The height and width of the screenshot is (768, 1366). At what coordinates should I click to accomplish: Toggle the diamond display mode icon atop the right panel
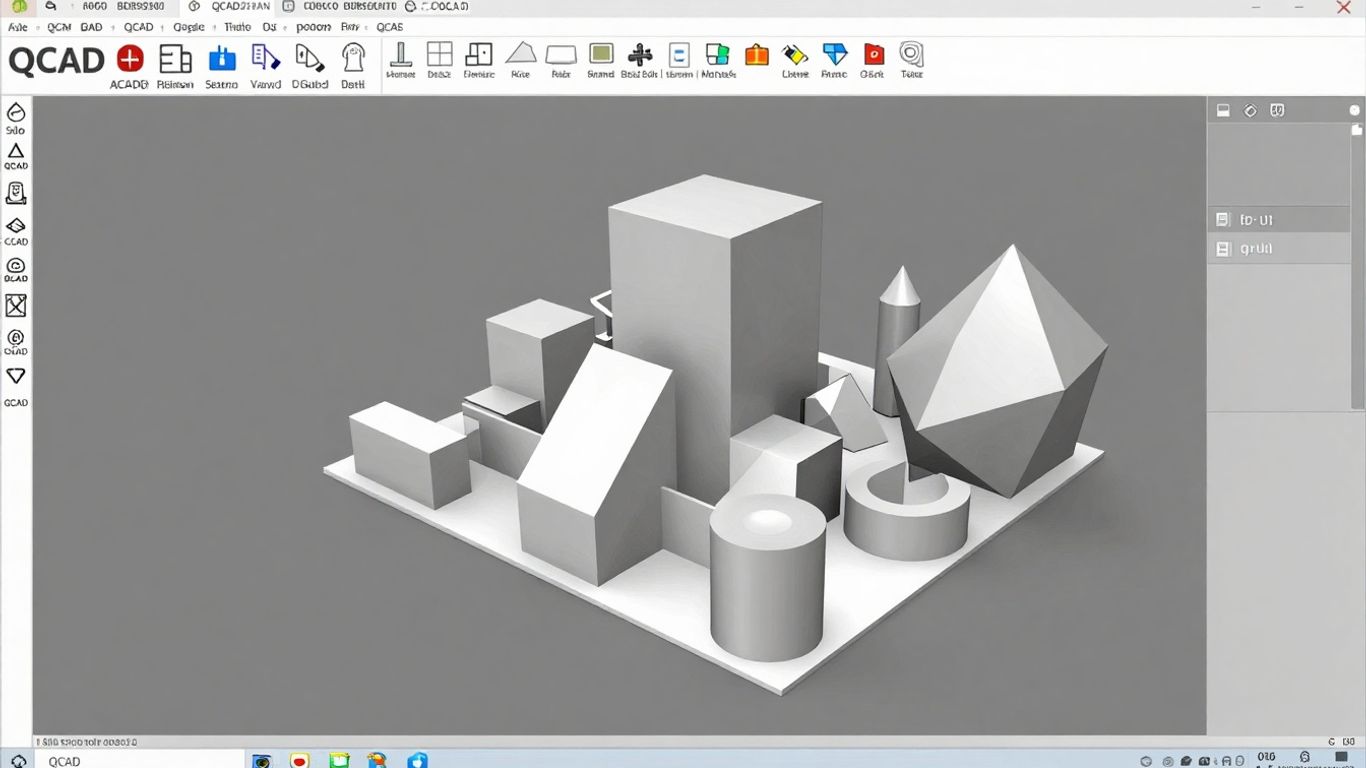click(x=1250, y=110)
